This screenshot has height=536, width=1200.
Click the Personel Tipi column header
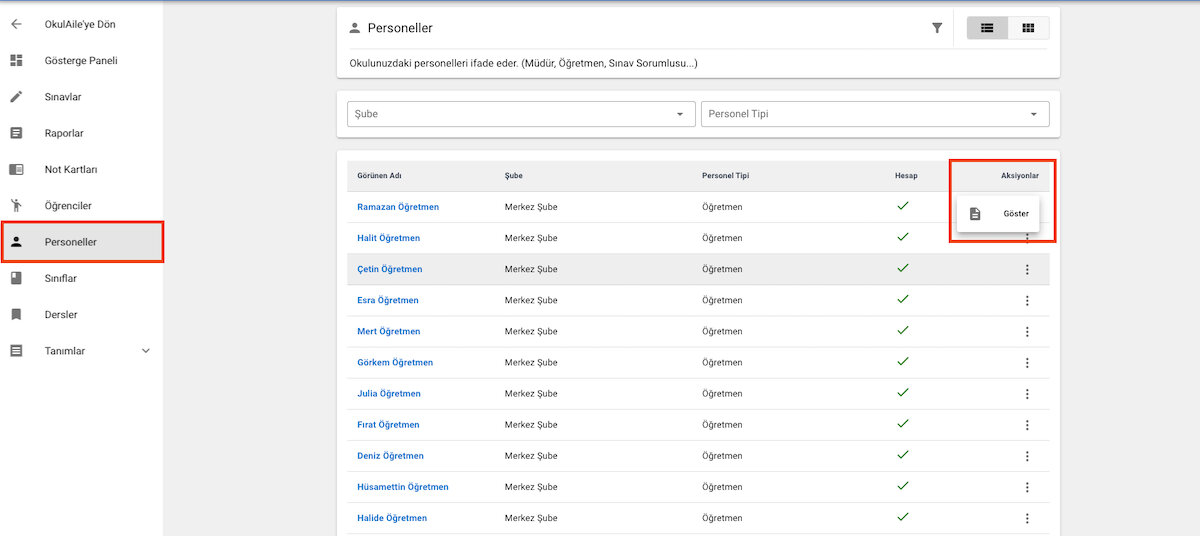click(x=726, y=176)
